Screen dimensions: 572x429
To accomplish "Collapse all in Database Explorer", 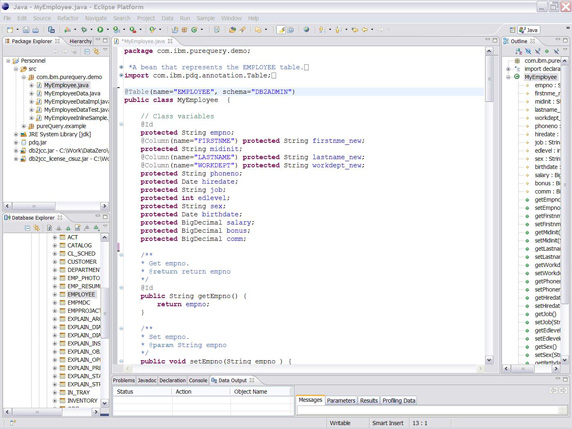I will 27,228.
